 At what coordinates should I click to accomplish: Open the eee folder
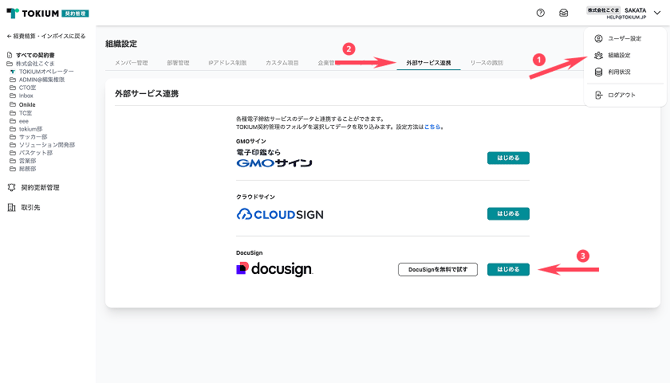(24, 121)
